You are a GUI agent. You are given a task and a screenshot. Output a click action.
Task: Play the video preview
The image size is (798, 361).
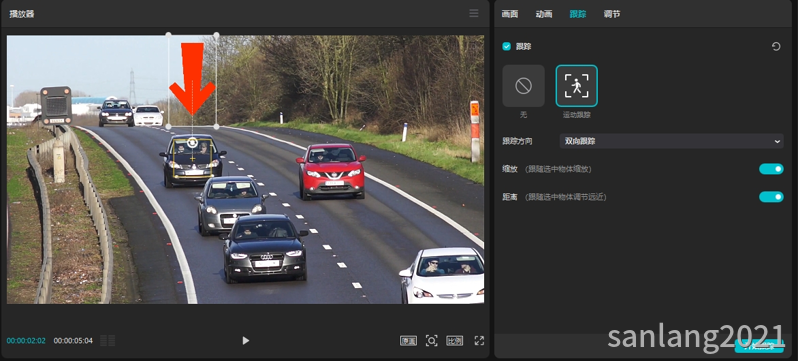(x=246, y=341)
